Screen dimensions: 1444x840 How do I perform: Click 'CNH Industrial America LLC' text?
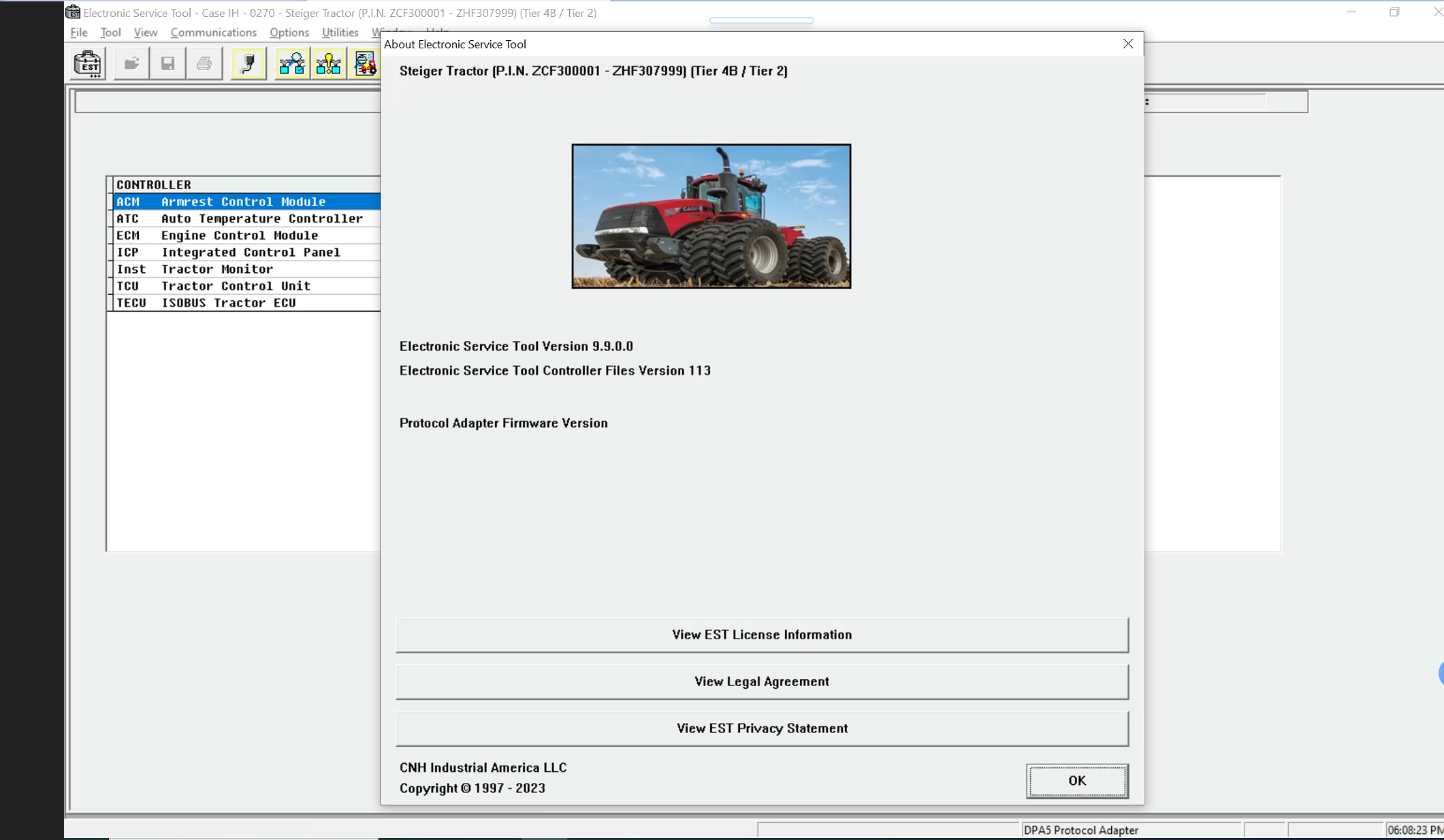(483, 768)
